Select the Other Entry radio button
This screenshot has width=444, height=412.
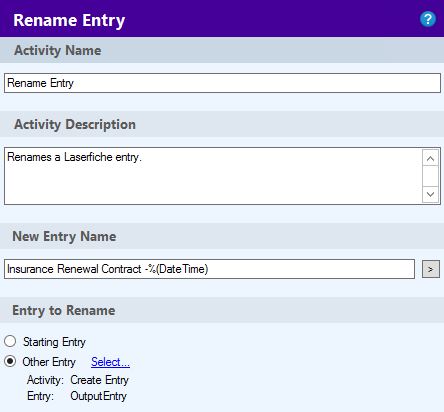click(x=10, y=361)
